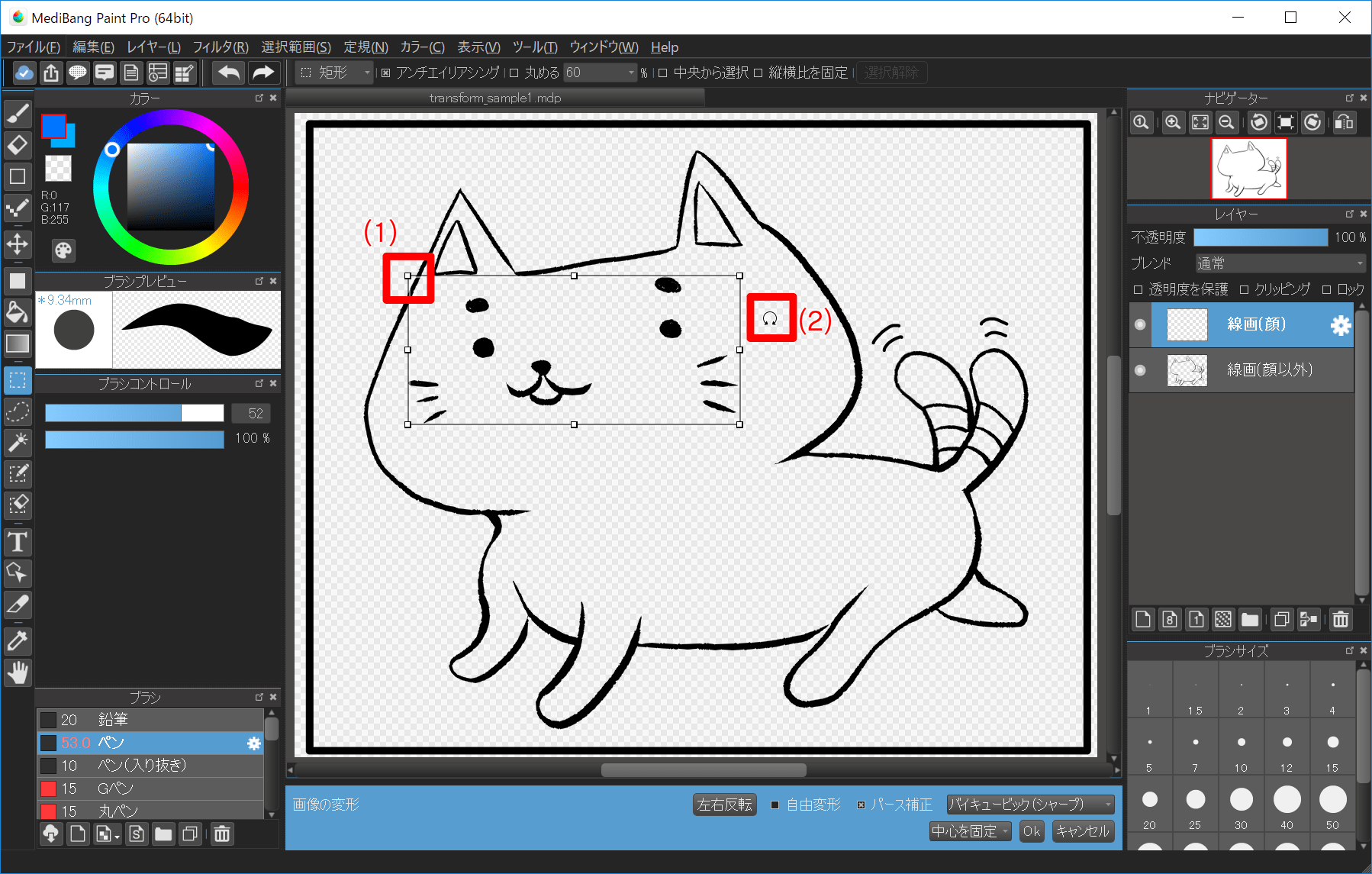
Task: Open the selection shape dropdown next to 矩形
Action: (366, 73)
